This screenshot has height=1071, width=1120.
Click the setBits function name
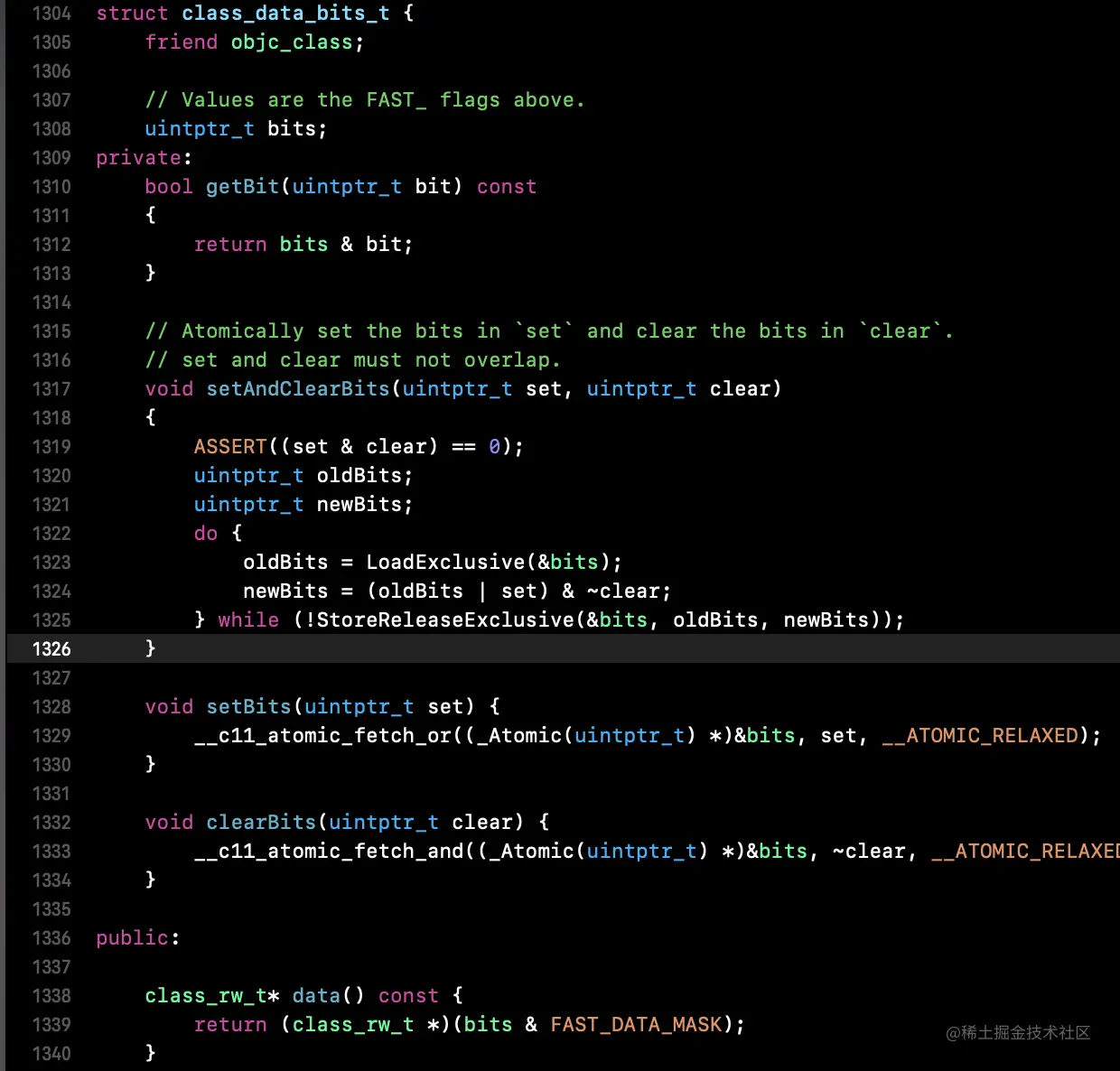(x=248, y=707)
